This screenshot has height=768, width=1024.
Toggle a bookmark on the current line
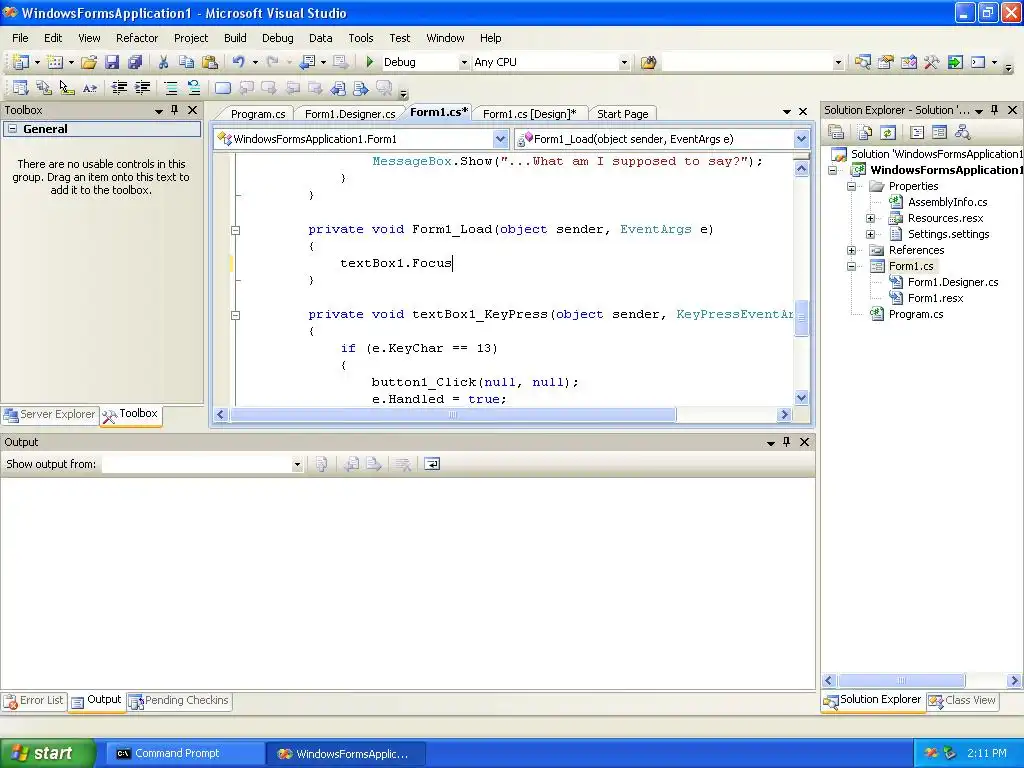click(223, 88)
